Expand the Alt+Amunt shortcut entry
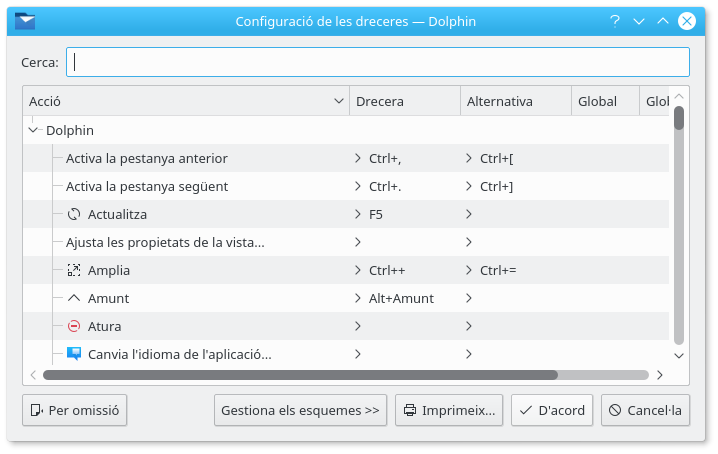 [358, 298]
